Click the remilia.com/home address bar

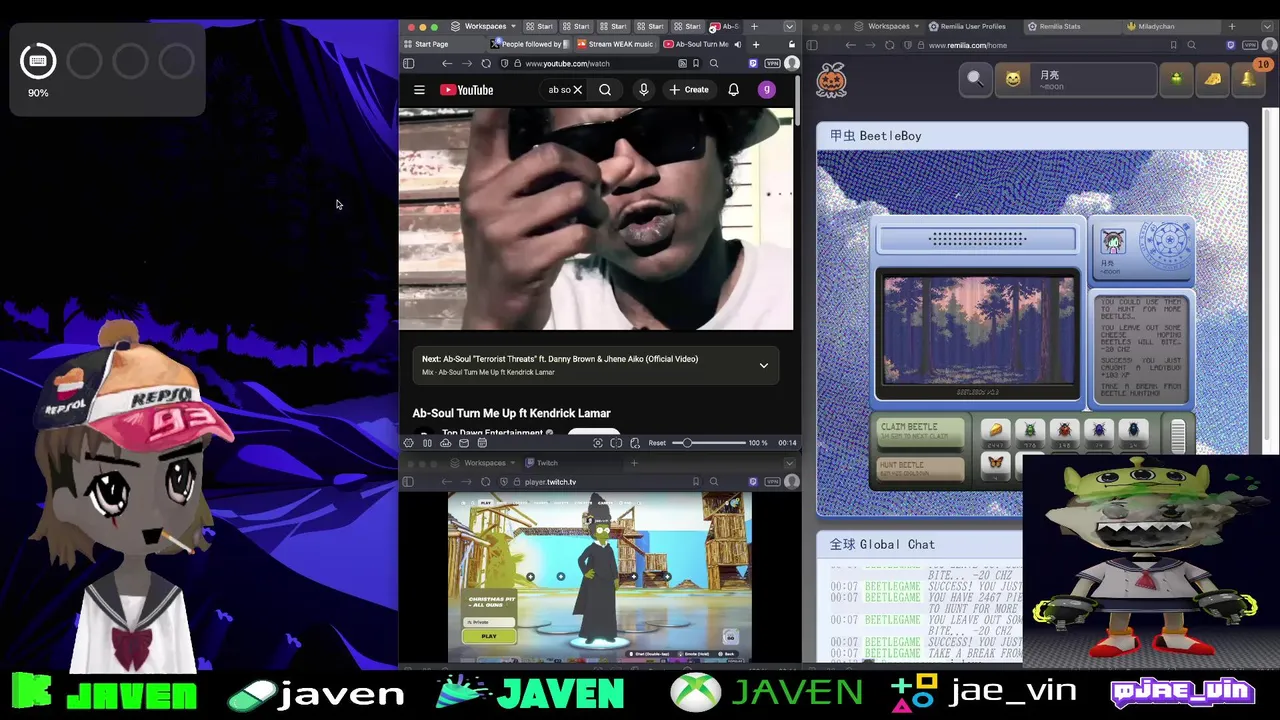tap(1040, 45)
